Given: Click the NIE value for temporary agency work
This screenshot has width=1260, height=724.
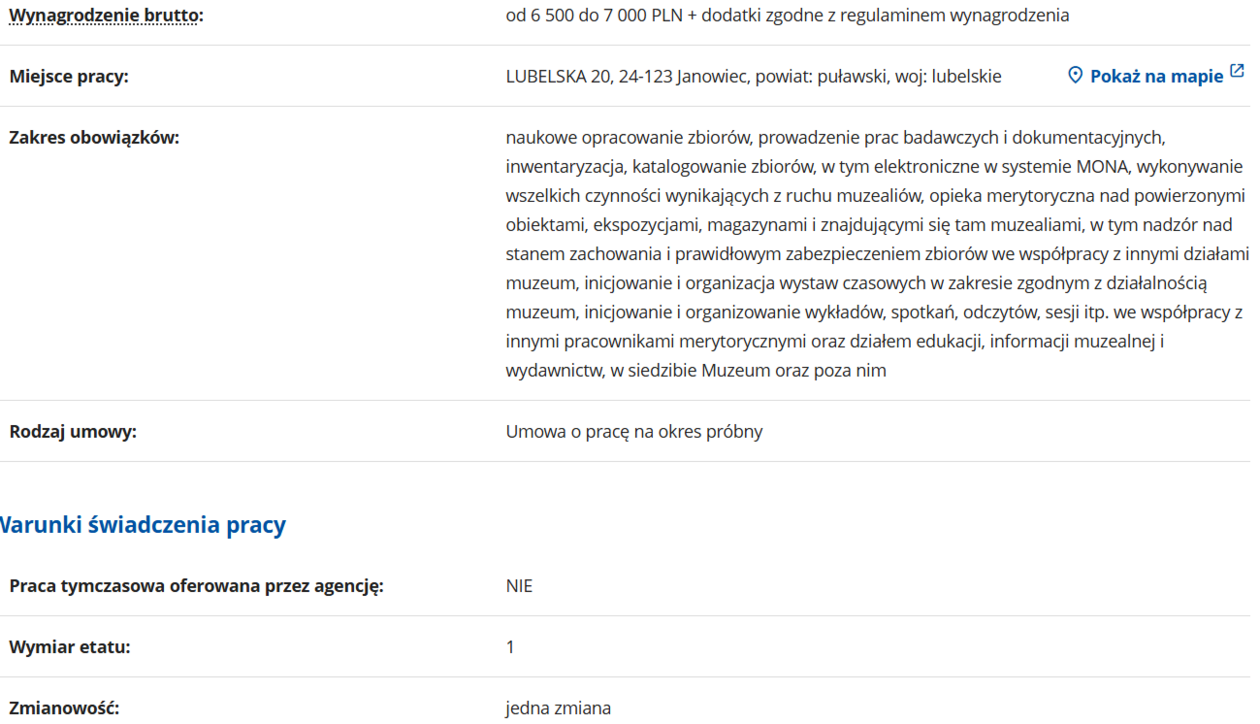Looking at the screenshot, I should (519, 586).
